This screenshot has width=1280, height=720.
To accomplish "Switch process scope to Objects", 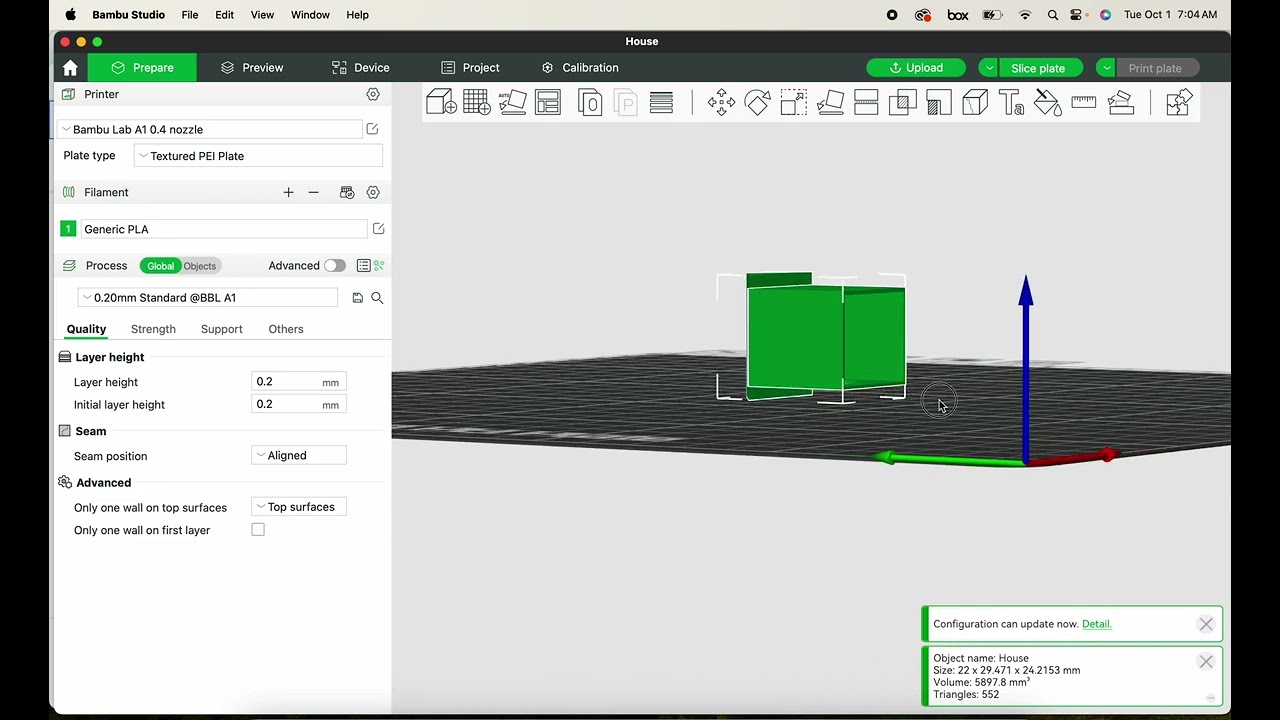I will pyautogui.click(x=200, y=266).
